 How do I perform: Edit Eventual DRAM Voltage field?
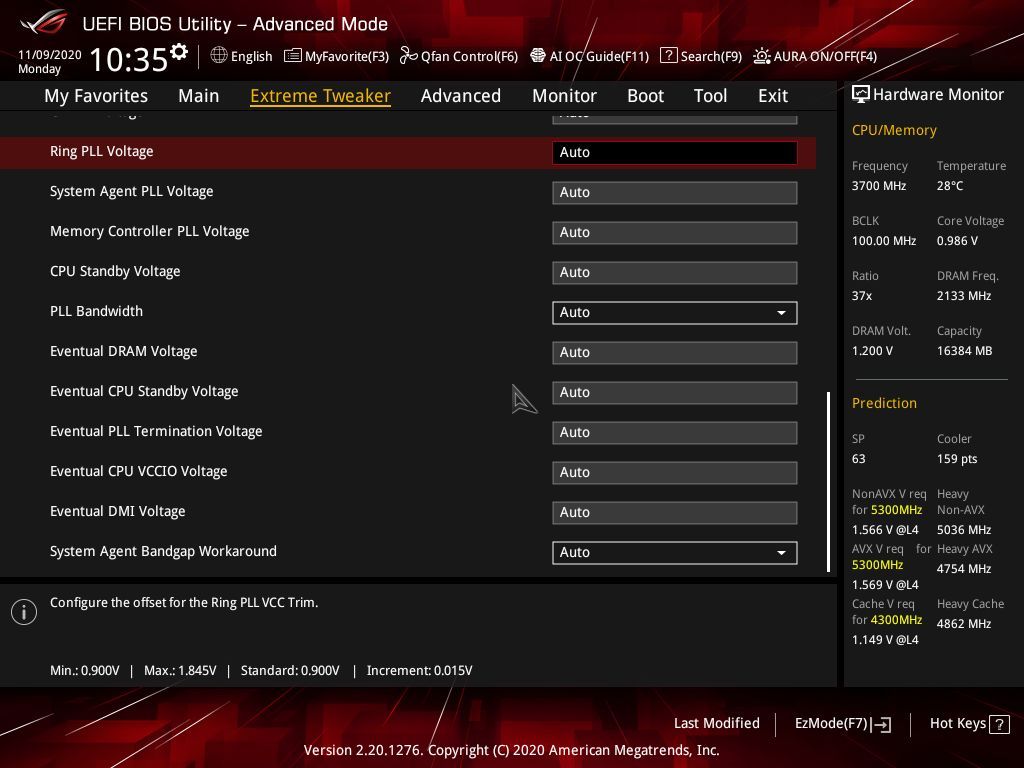click(x=675, y=353)
